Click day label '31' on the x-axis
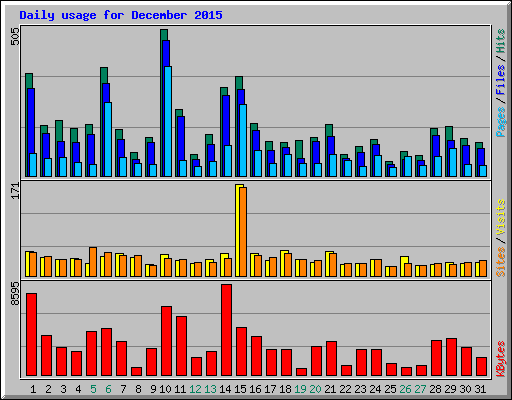The width and height of the screenshot is (512, 400). (480, 389)
